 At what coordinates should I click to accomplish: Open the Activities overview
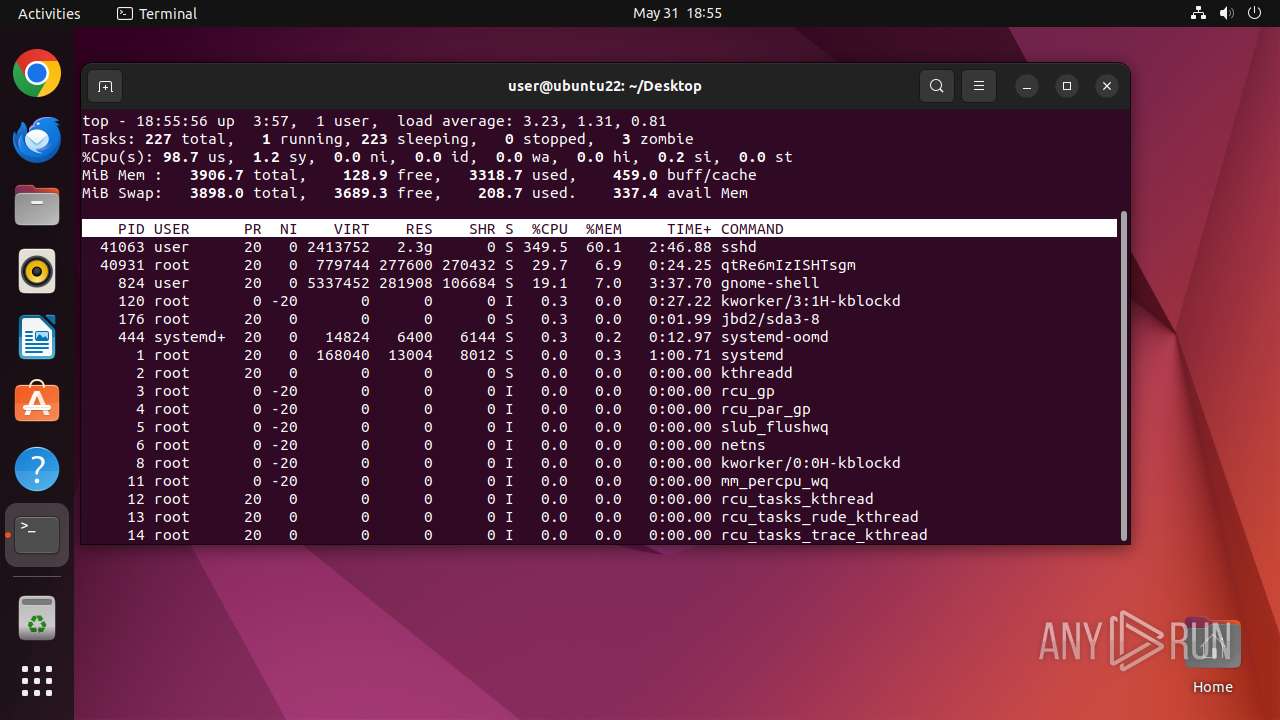tap(49, 13)
